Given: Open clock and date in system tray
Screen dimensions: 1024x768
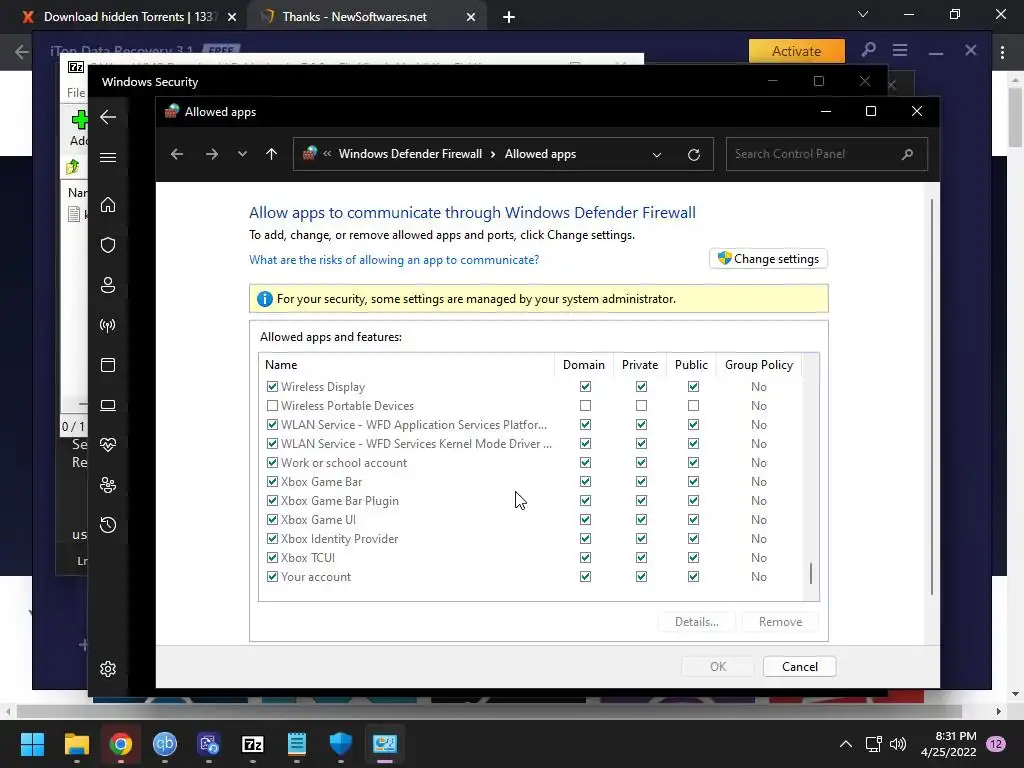Looking at the screenshot, I should [948, 744].
